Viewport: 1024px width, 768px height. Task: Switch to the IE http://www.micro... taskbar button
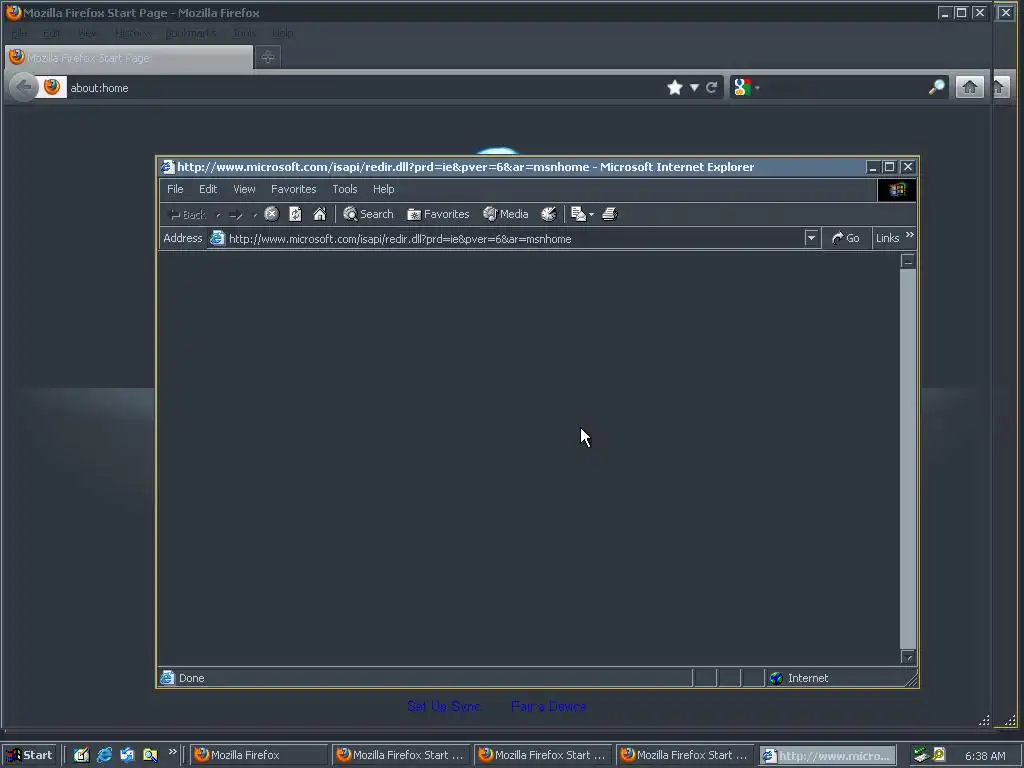click(827, 756)
